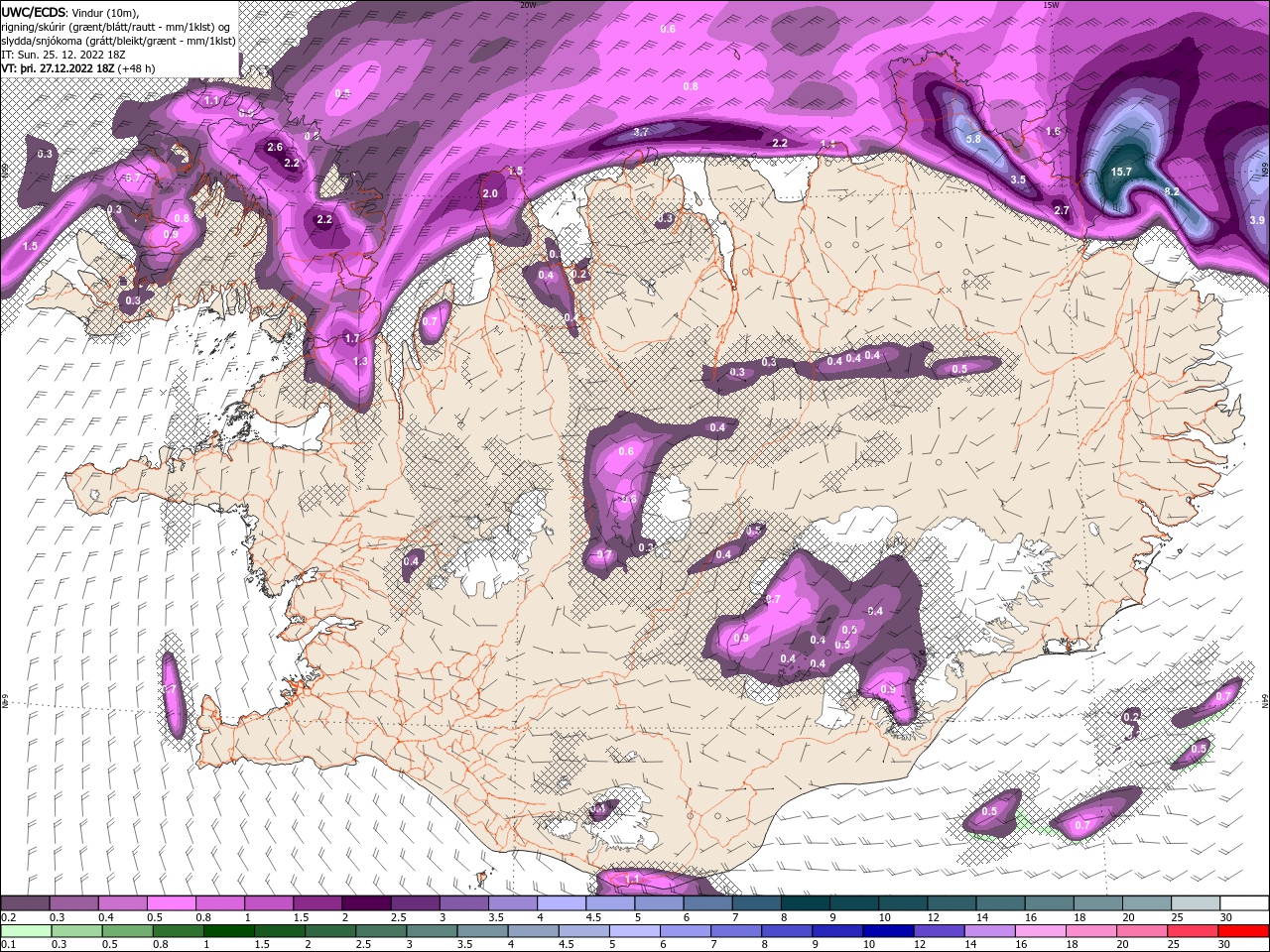The image size is (1270, 952).
Task: Click the 2.6 value label on the map
Action: pyautogui.click(x=276, y=147)
